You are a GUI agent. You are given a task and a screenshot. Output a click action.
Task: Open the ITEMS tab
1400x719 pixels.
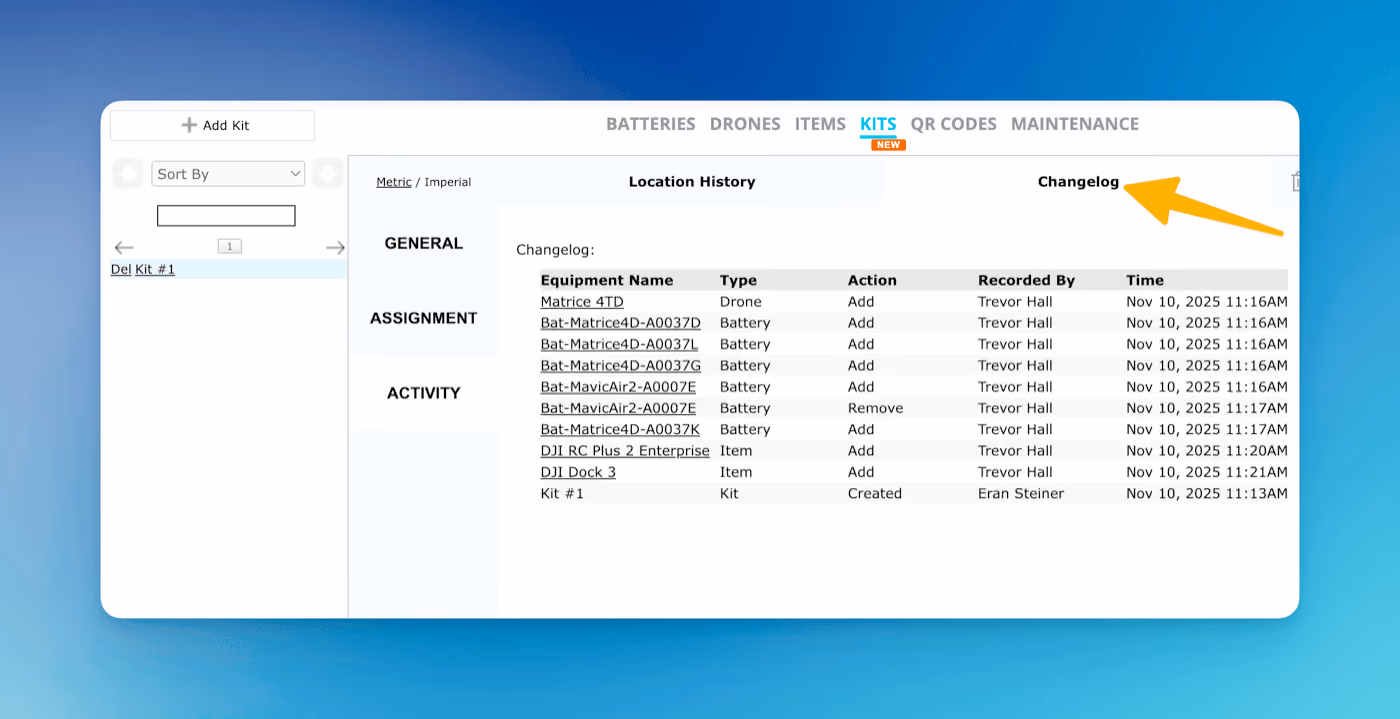[820, 124]
